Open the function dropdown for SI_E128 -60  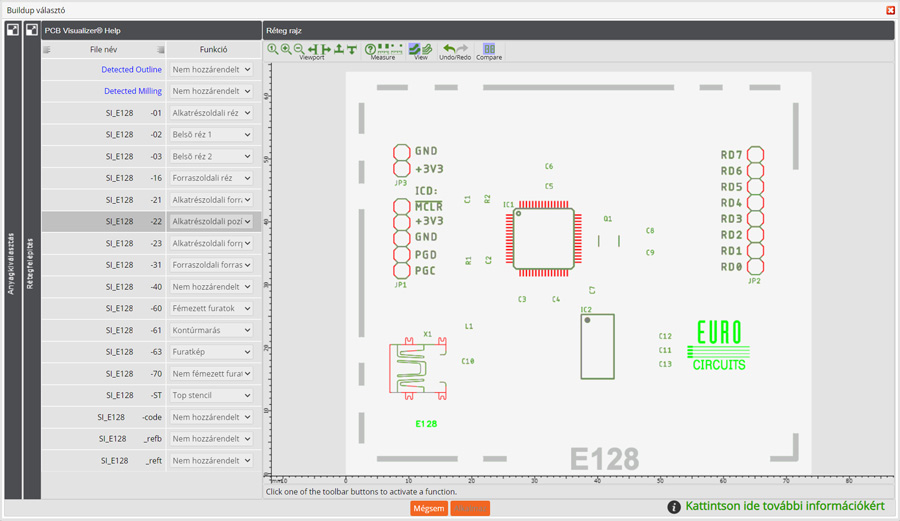[211, 309]
